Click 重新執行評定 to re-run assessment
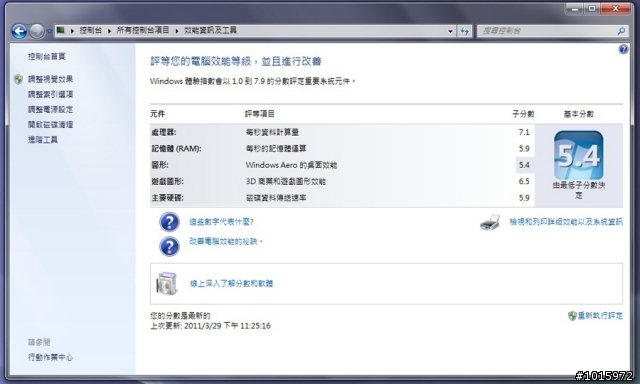 pyautogui.click(x=600, y=315)
